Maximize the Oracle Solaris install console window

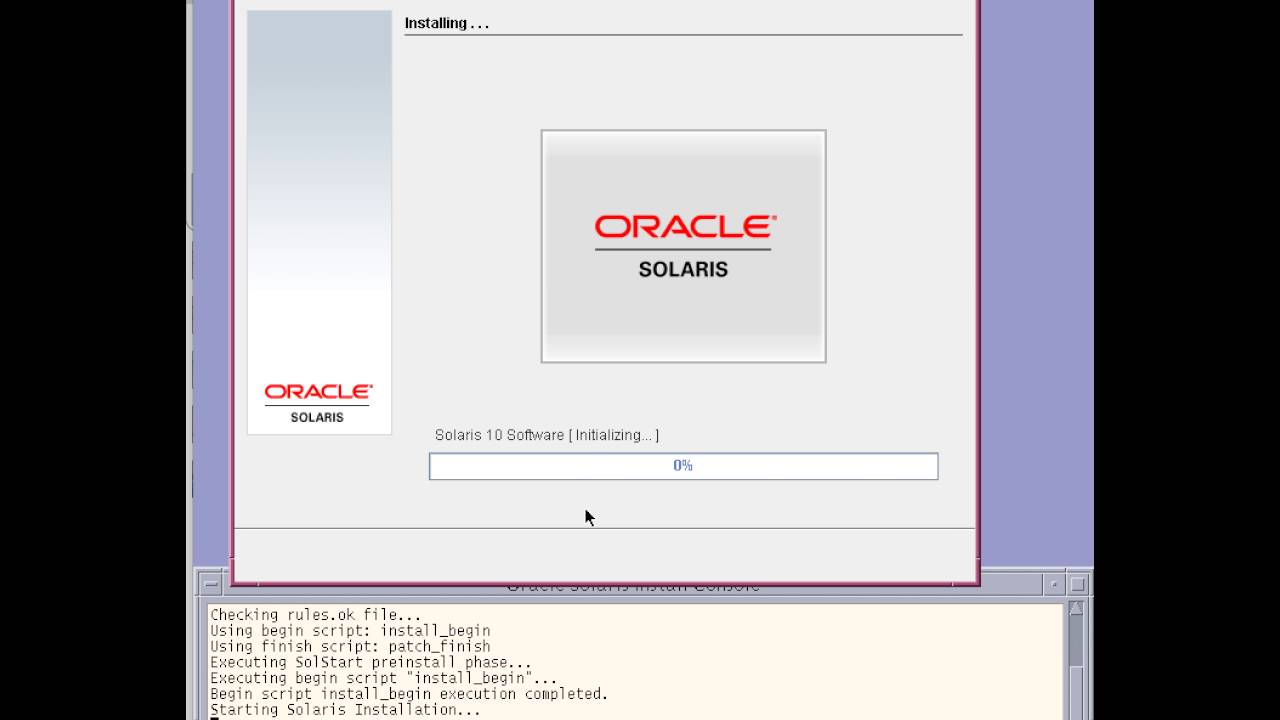[1077, 585]
